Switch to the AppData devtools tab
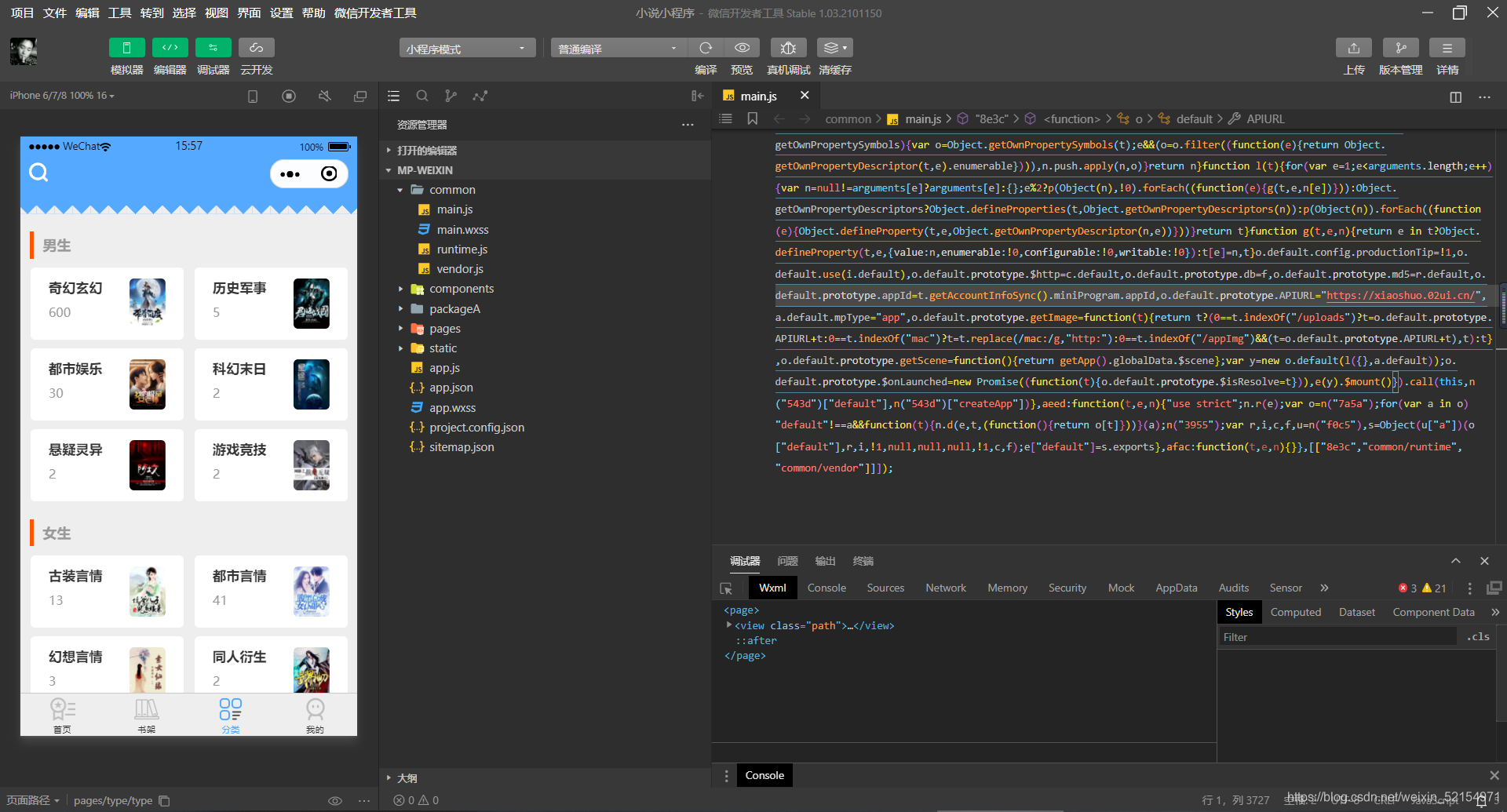This screenshot has width=1507, height=812. coord(1177,588)
